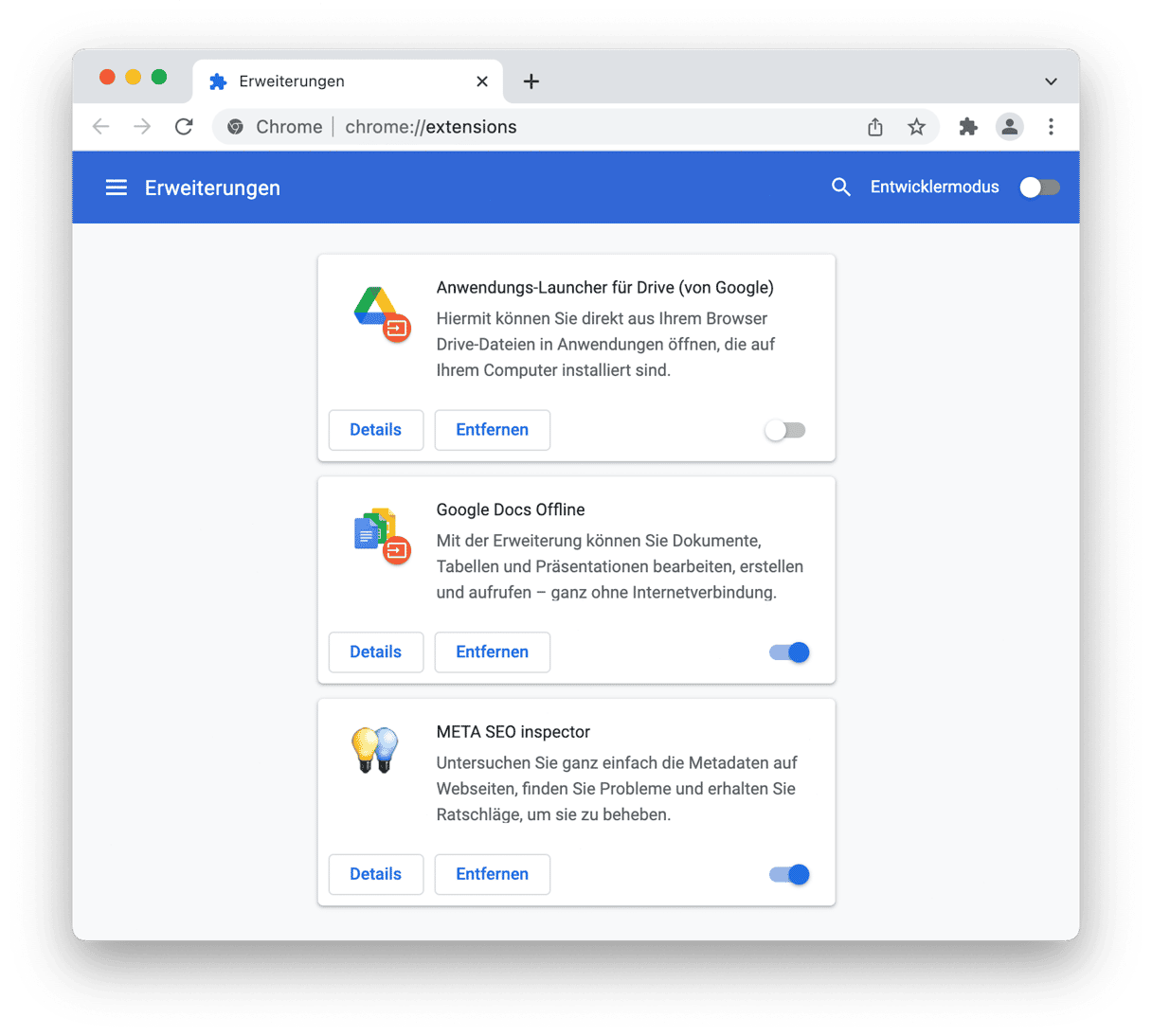Screen dimensions: 1152x1036
Task: Click the share page icon
Action: (x=875, y=127)
